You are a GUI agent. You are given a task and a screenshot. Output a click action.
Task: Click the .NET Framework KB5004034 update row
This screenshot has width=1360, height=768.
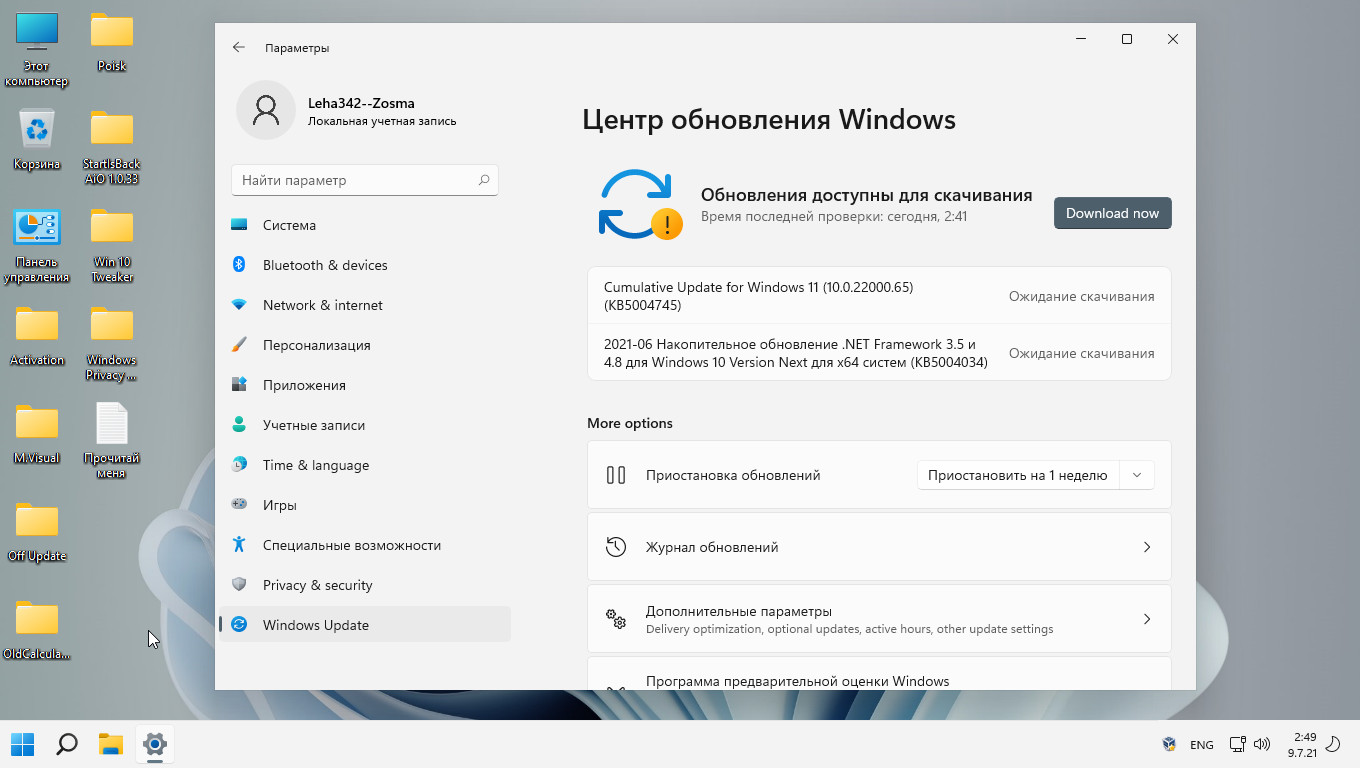(879, 353)
